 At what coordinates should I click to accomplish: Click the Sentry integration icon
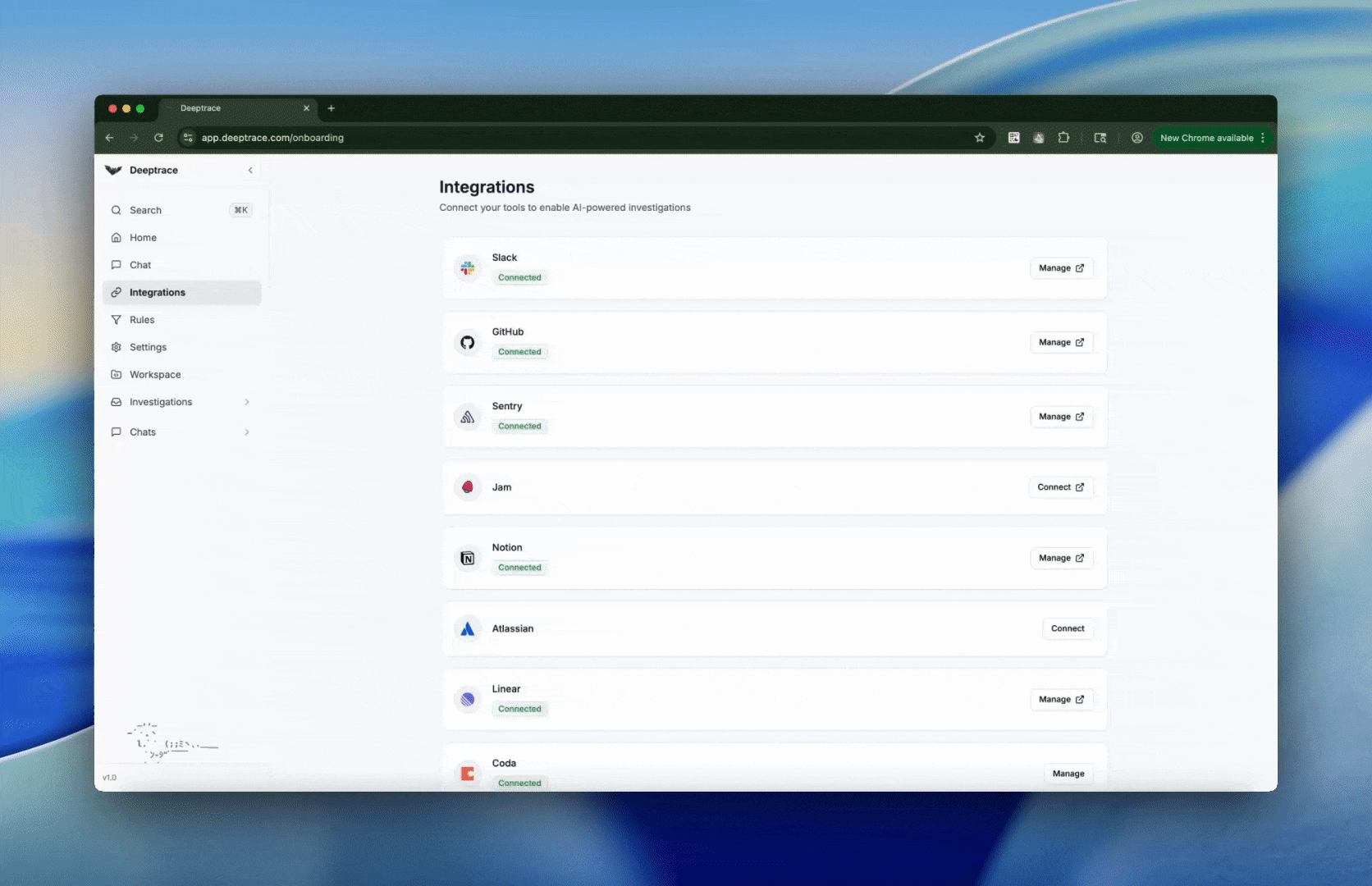(468, 417)
